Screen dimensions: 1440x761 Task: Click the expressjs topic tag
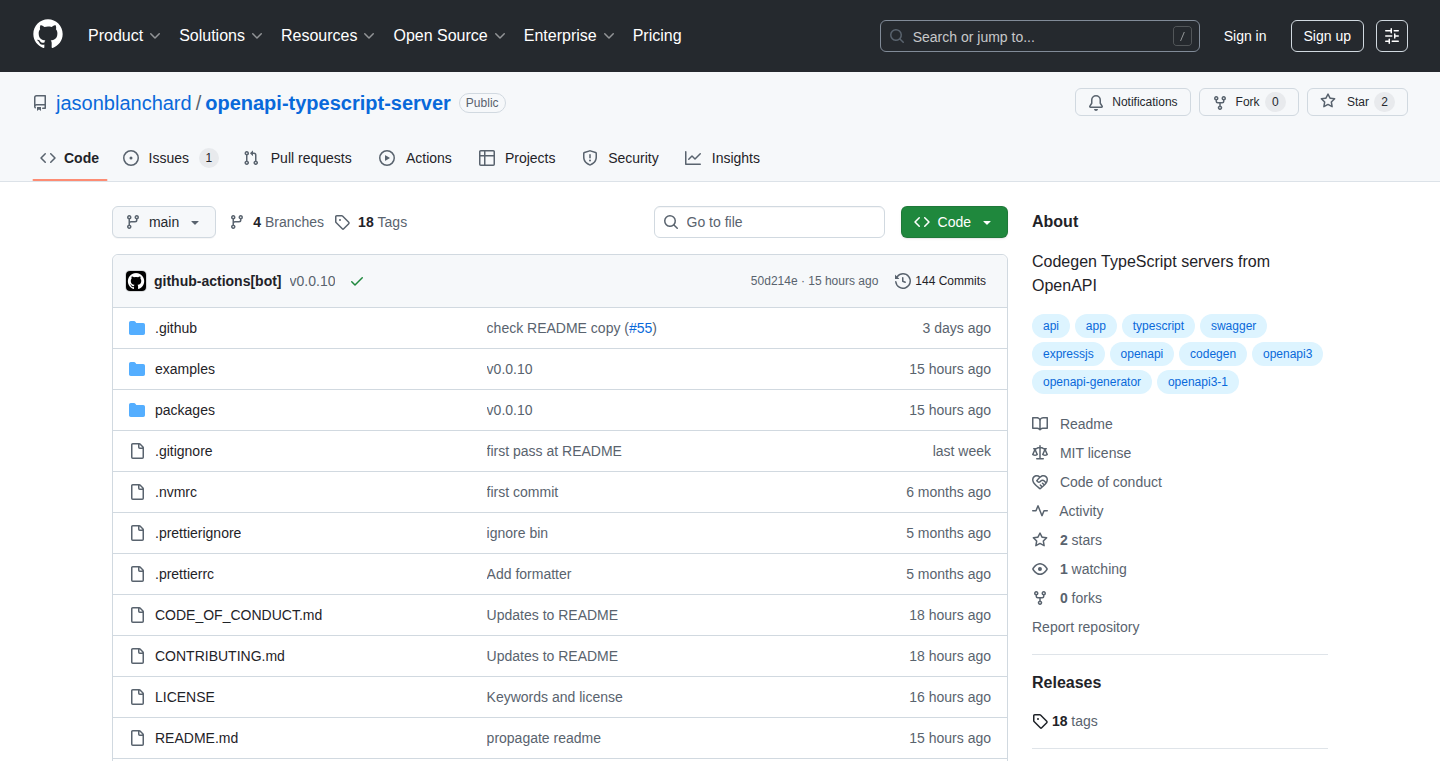1068,354
